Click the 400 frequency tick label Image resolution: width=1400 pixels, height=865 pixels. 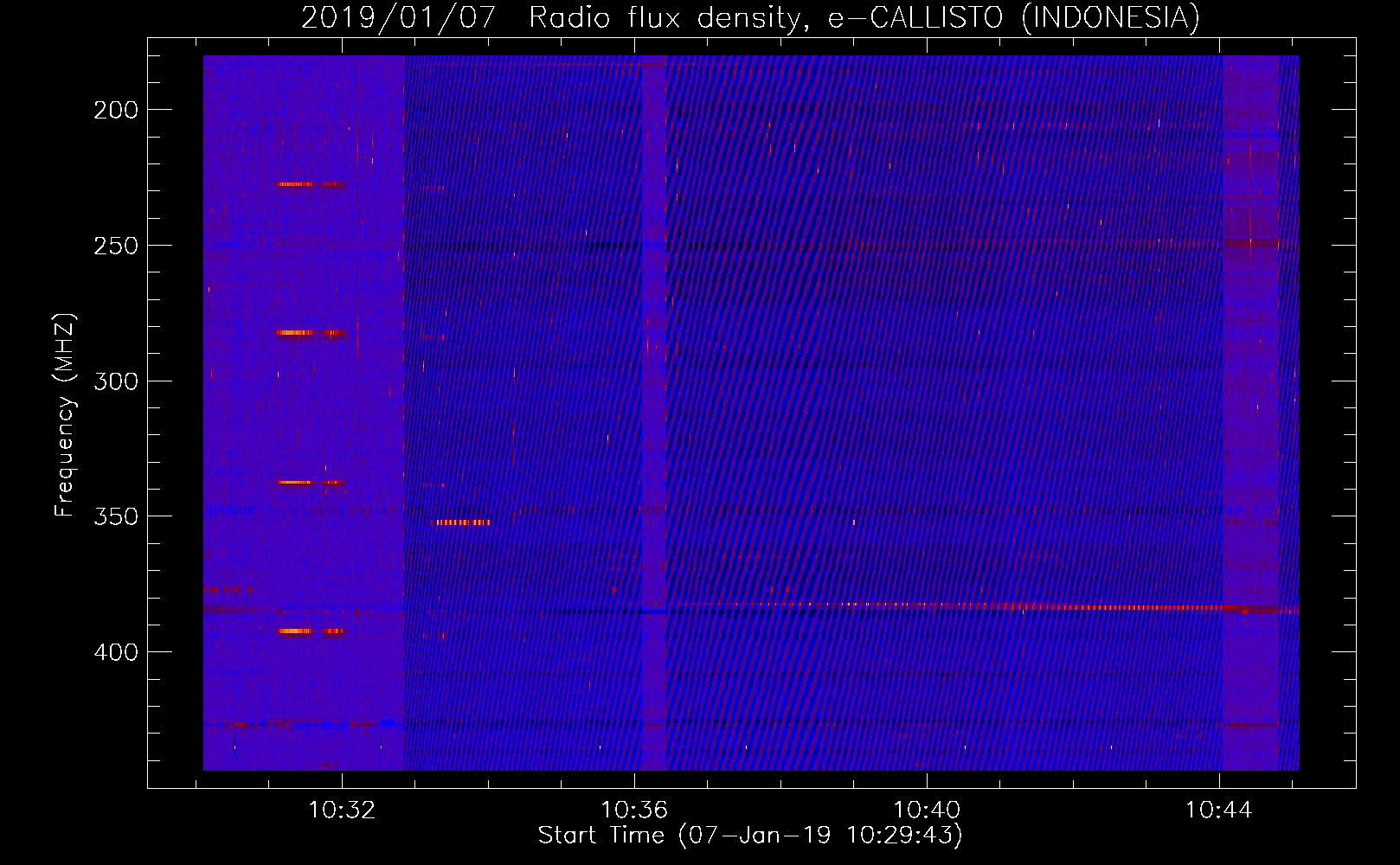click(x=116, y=652)
